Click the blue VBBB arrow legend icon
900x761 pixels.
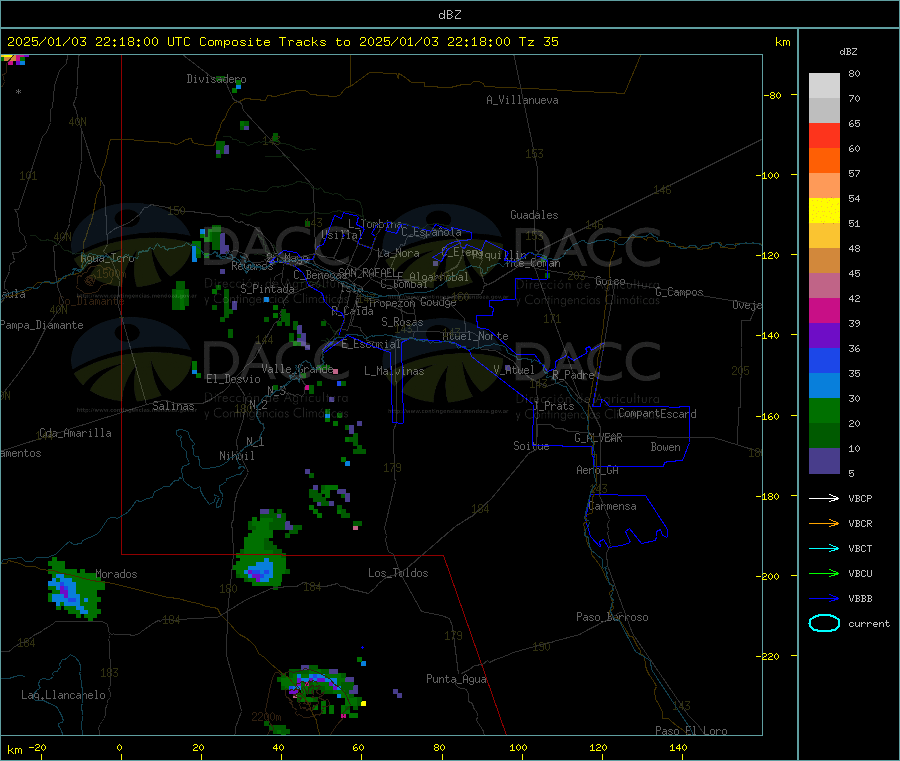click(x=824, y=599)
